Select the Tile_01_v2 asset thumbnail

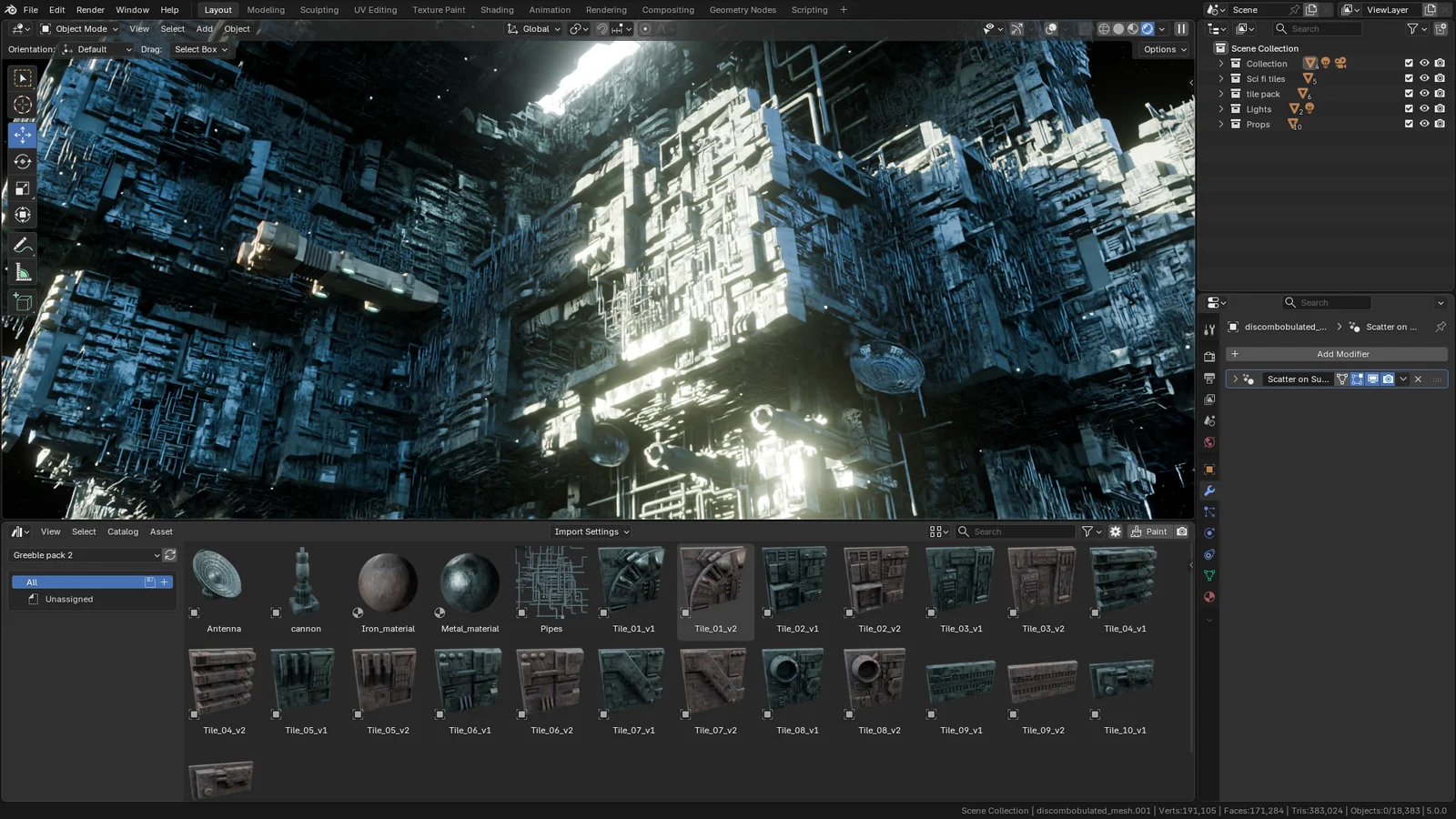point(715,582)
